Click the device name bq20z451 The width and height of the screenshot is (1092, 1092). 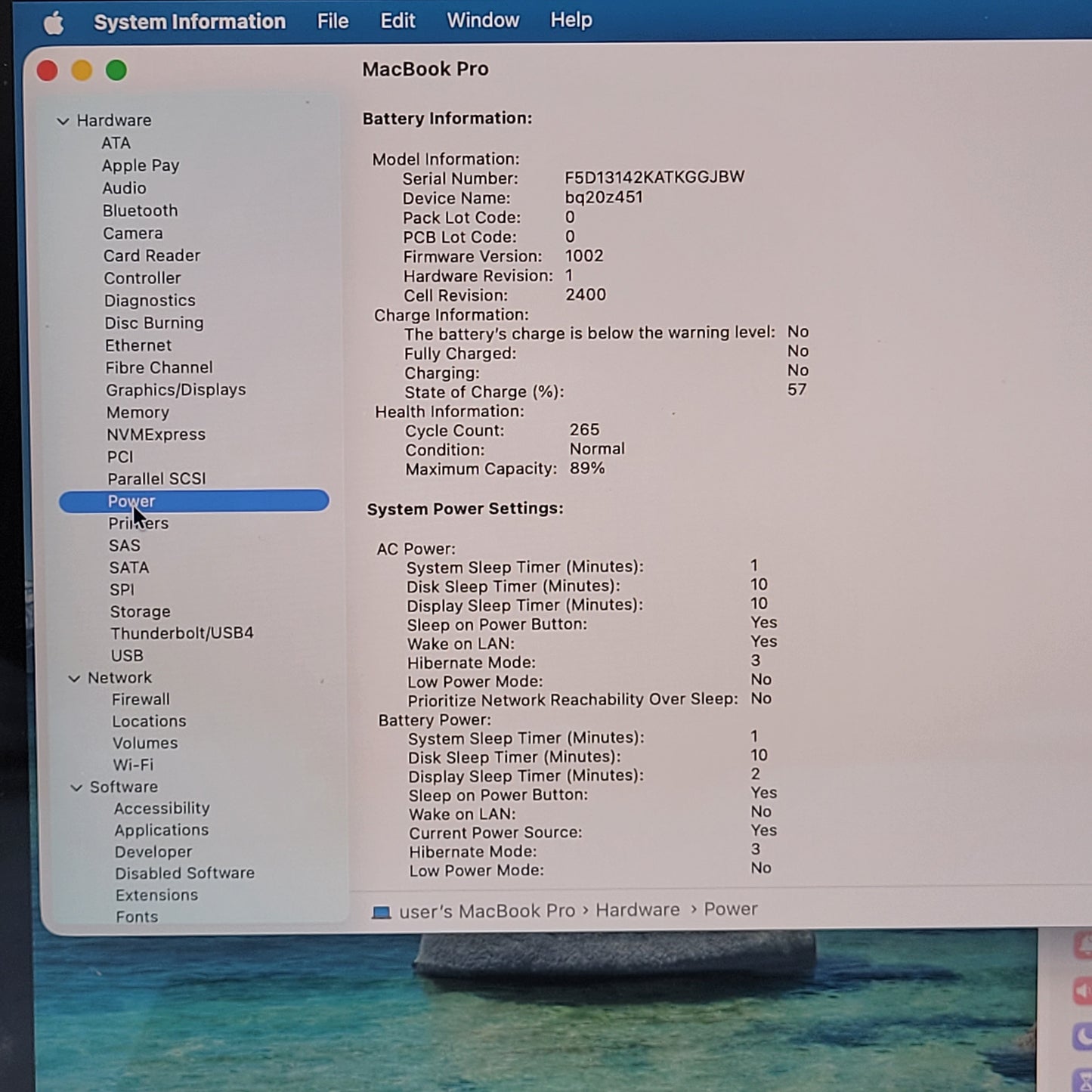point(604,197)
